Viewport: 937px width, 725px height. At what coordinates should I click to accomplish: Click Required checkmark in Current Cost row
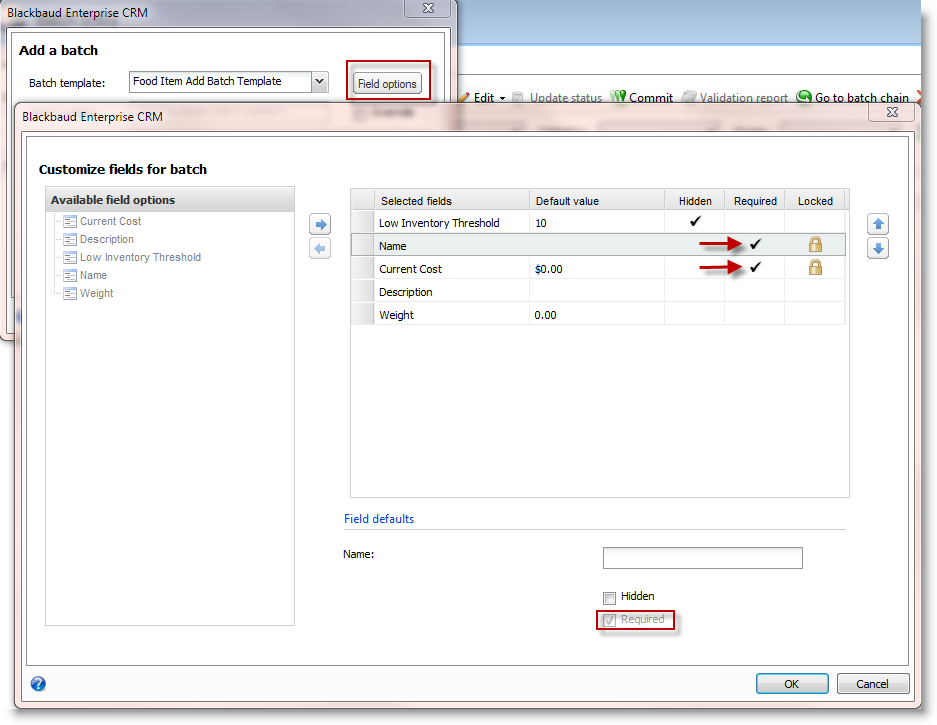coord(756,267)
